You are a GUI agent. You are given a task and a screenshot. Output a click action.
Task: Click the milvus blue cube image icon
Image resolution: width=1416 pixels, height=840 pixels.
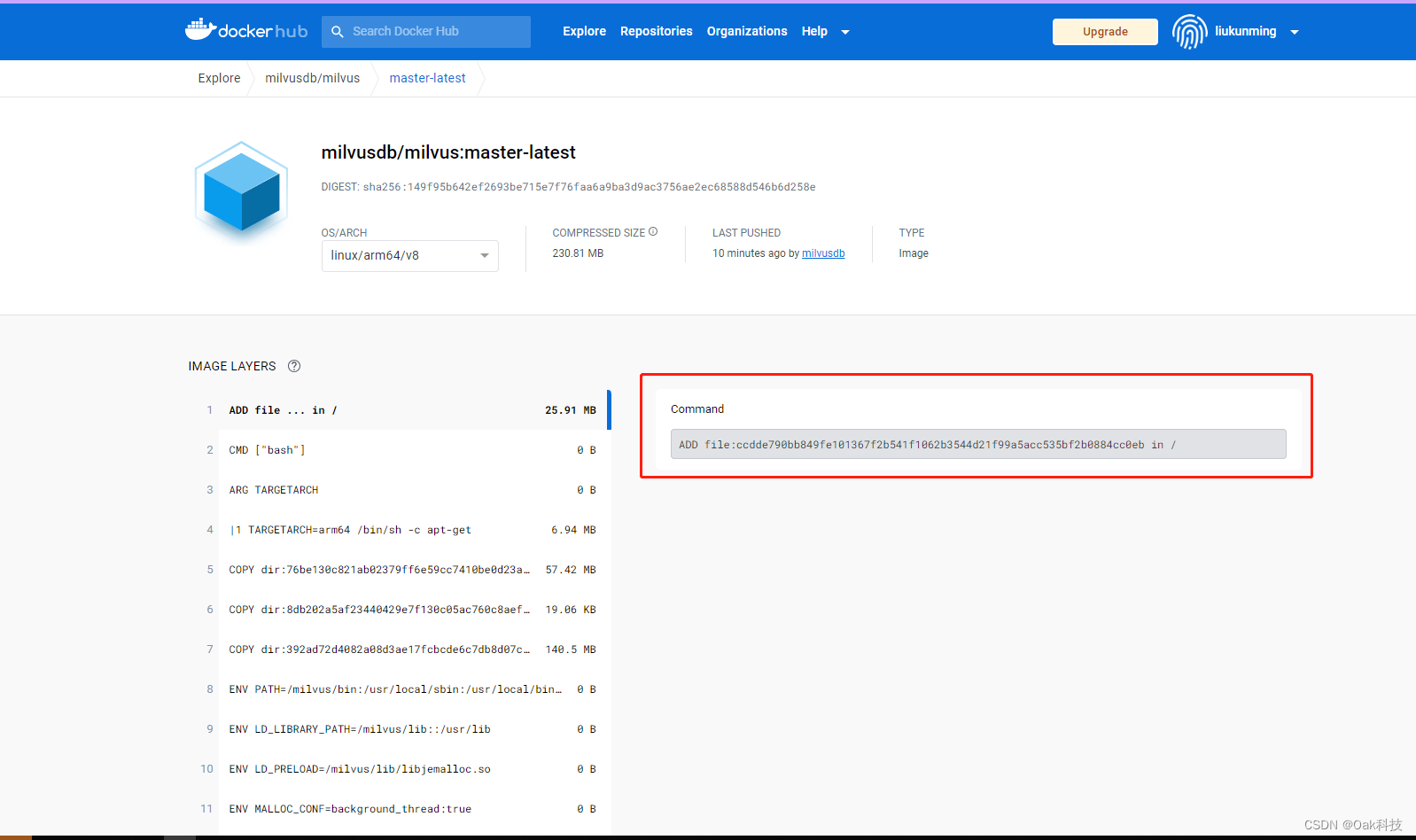coord(241,191)
